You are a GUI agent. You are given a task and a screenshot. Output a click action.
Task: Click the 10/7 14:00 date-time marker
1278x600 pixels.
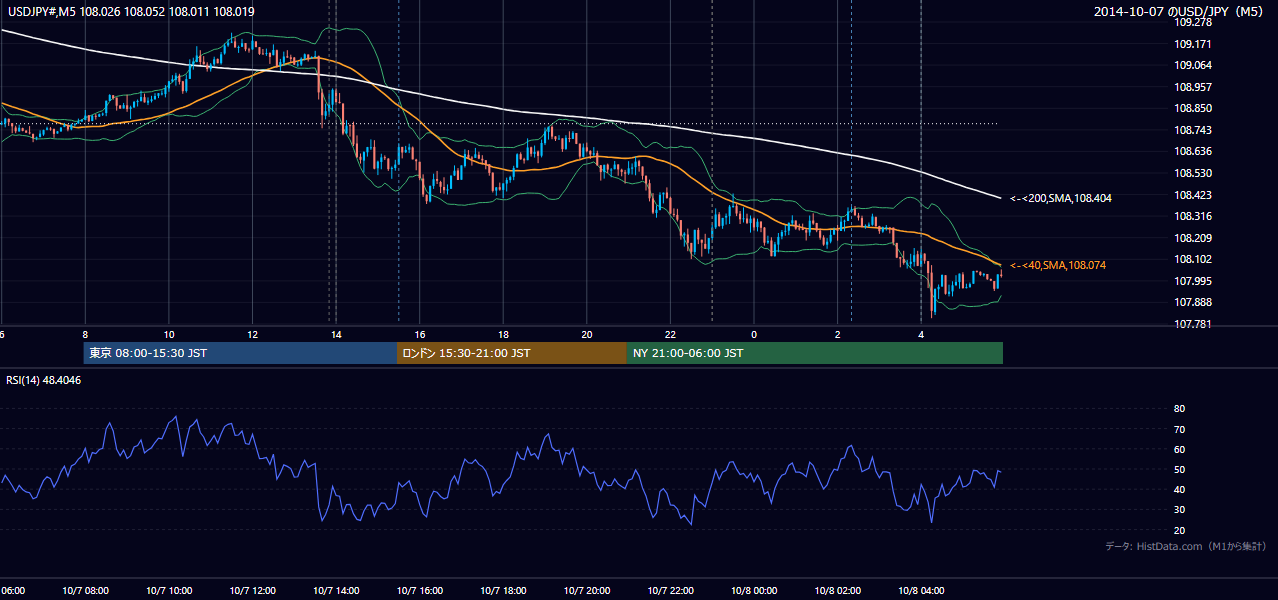pyautogui.click(x=336, y=591)
